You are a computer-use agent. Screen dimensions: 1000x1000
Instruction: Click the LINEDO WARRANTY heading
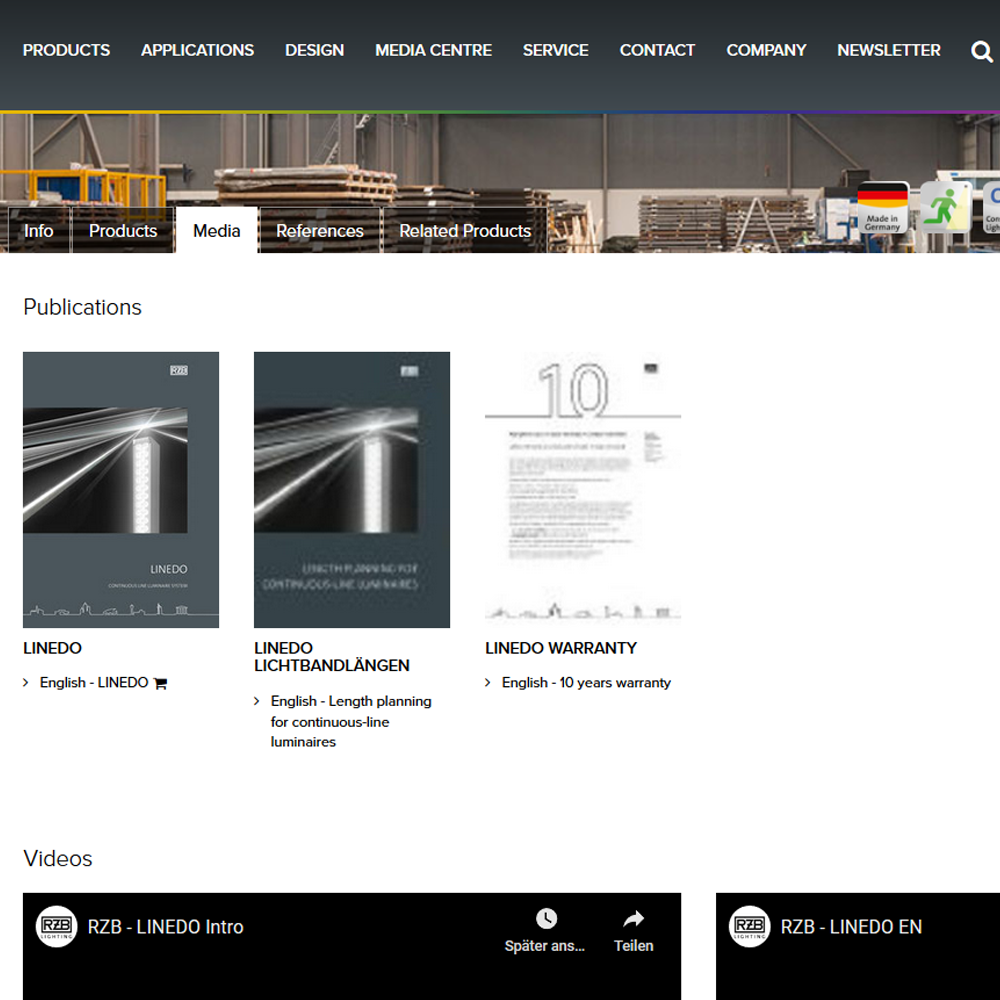click(561, 648)
